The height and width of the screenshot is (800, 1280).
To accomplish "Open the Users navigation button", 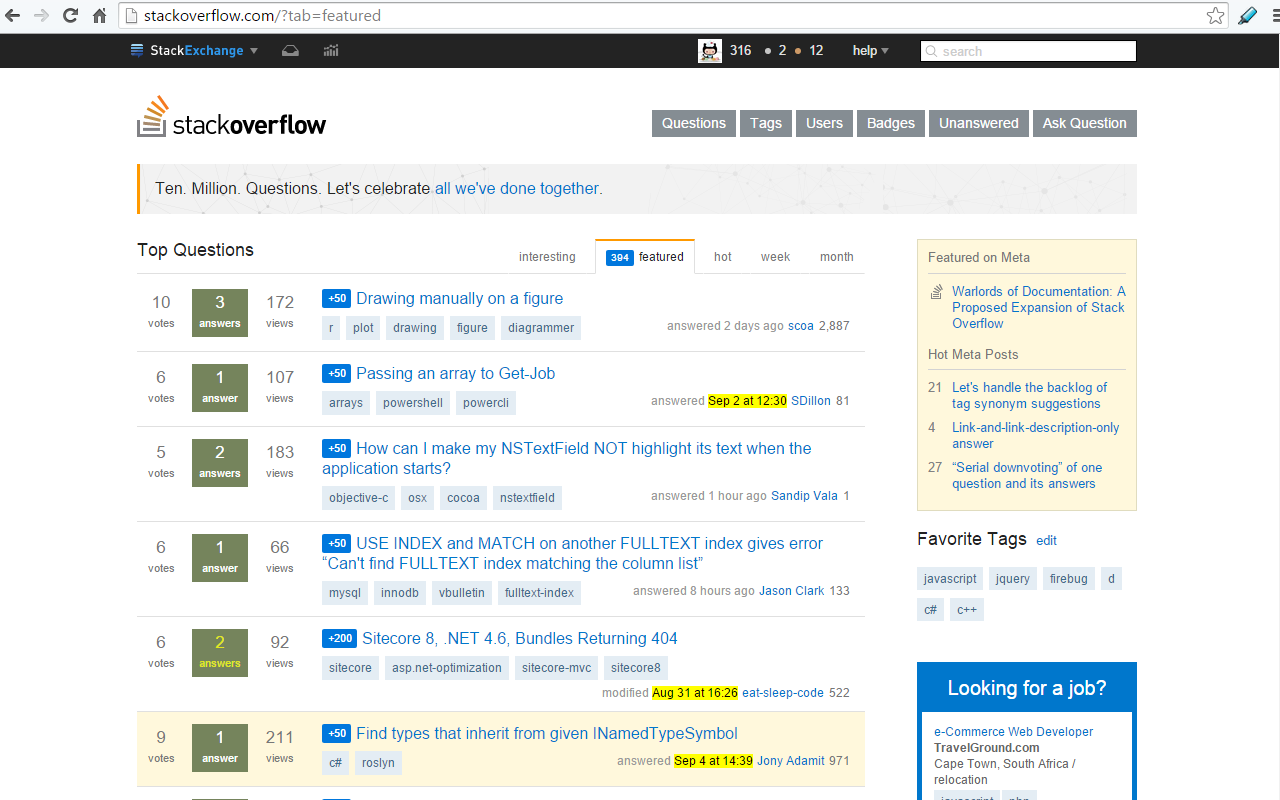I will coord(825,123).
